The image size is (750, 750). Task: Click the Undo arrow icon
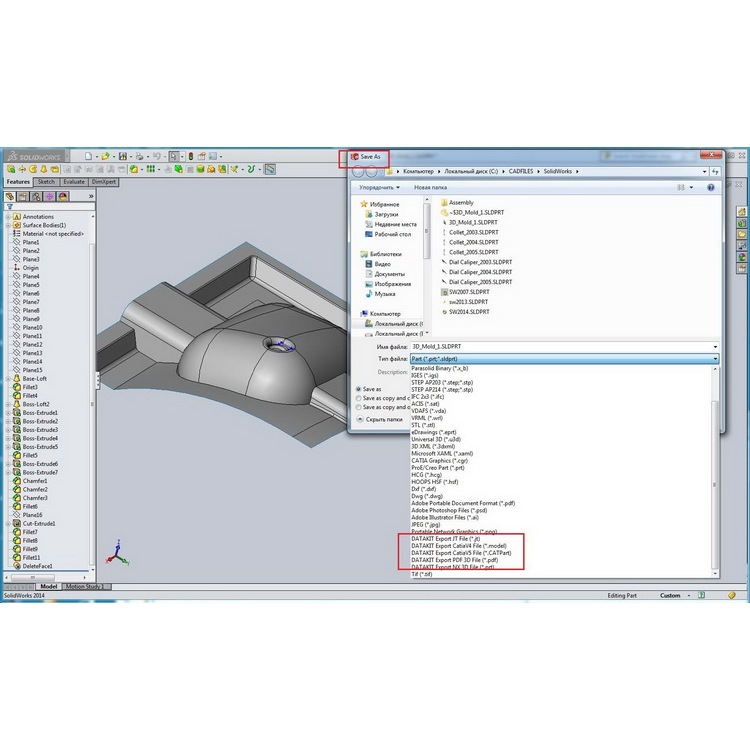click(x=156, y=156)
